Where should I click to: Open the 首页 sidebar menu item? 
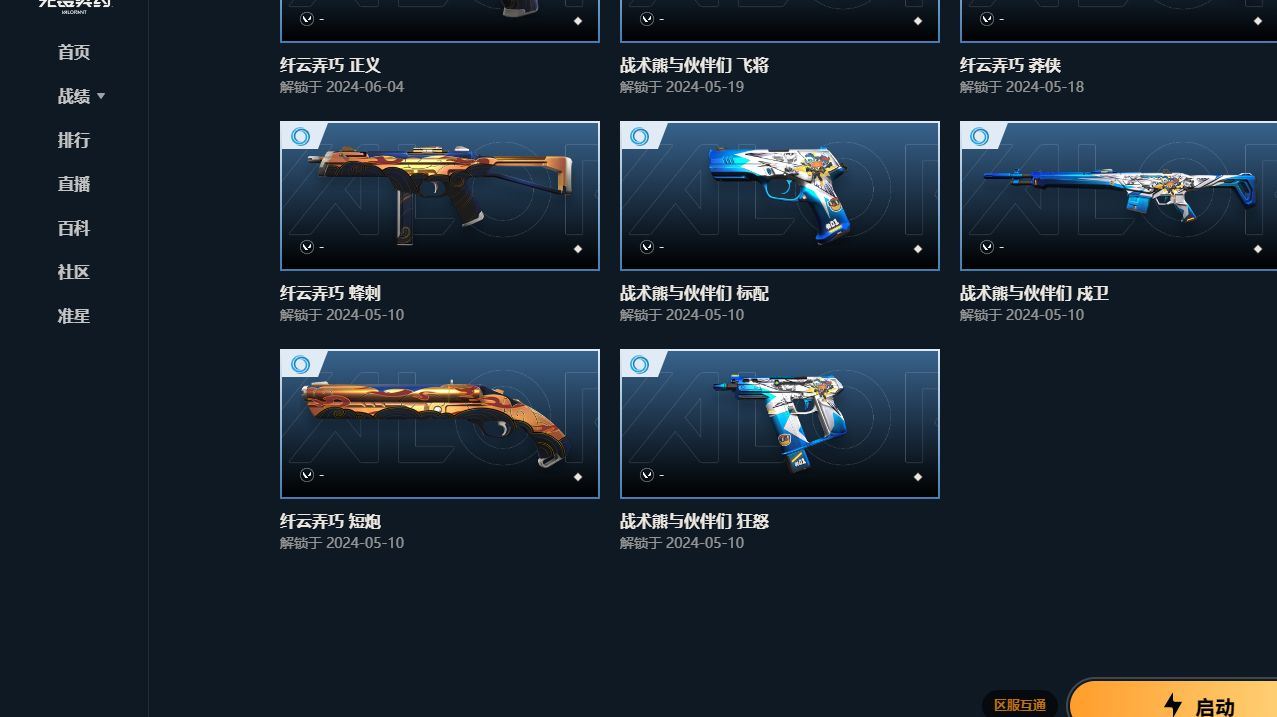click(x=74, y=52)
